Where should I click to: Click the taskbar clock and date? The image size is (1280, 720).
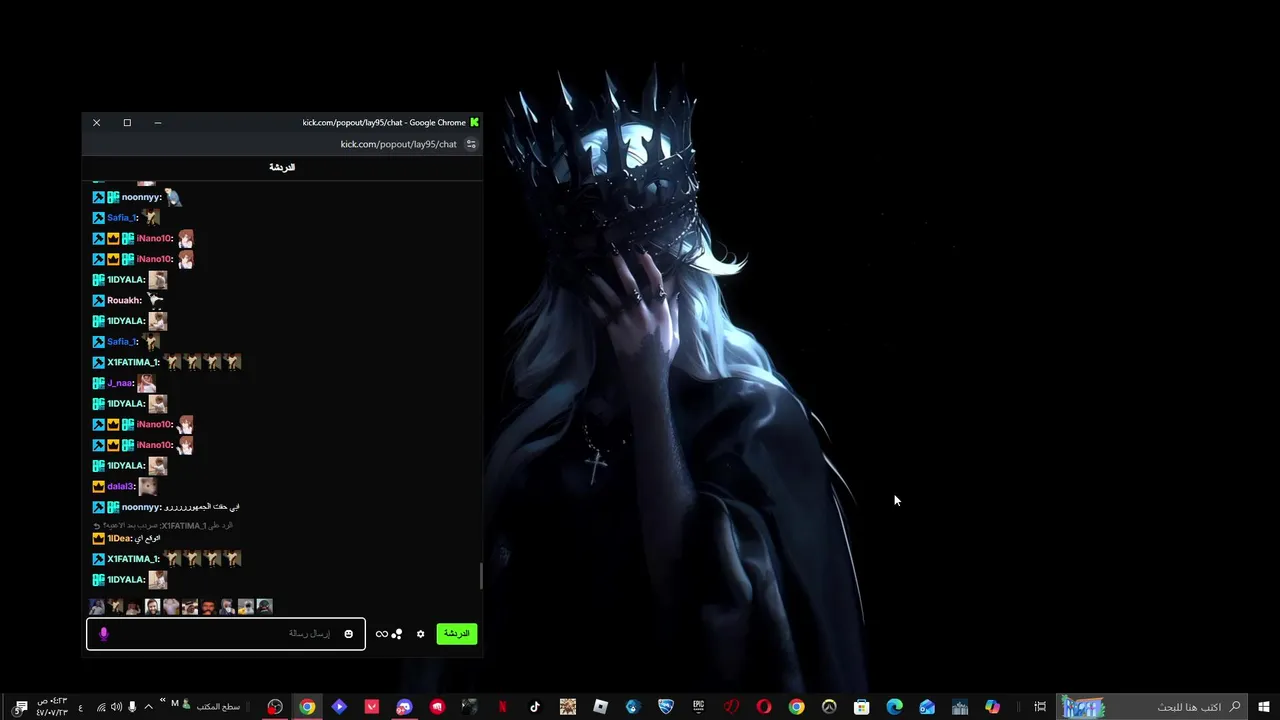click(51, 707)
